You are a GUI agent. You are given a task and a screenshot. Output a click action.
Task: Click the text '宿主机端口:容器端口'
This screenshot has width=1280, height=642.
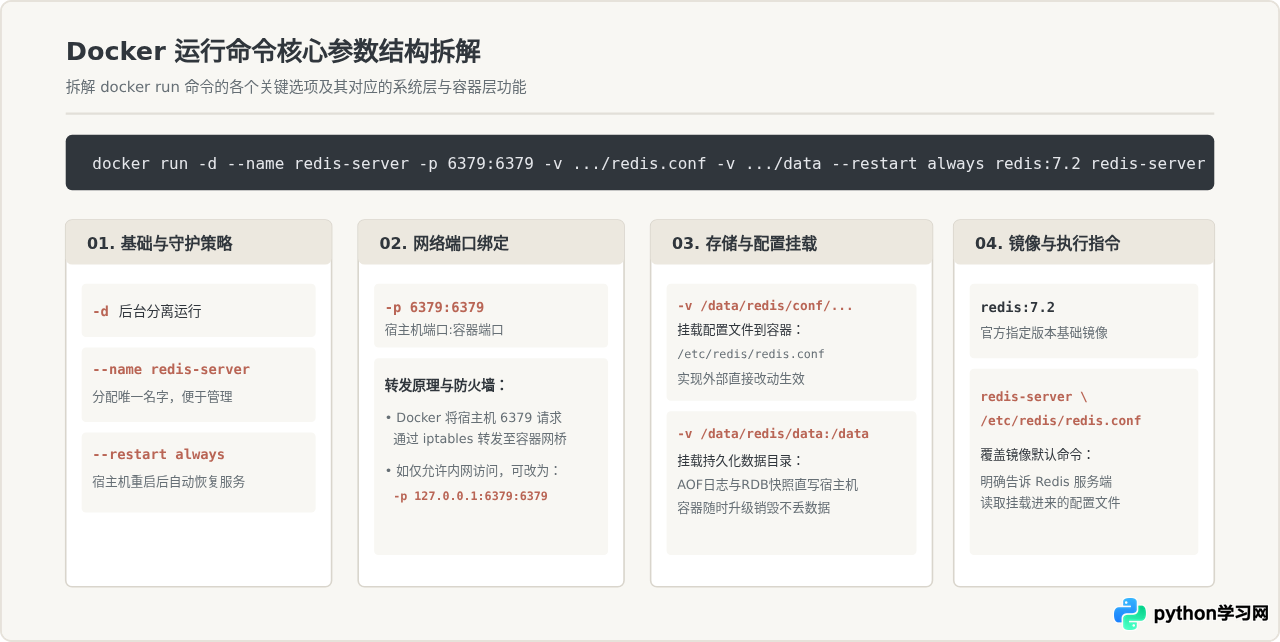tap(444, 329)
